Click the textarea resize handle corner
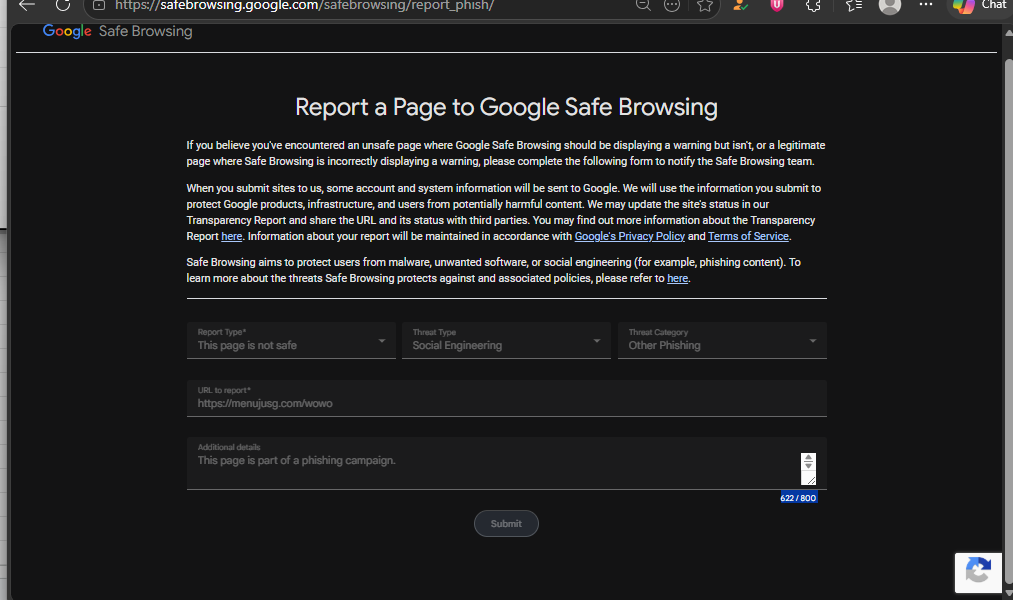 click(x=811, y=480)
